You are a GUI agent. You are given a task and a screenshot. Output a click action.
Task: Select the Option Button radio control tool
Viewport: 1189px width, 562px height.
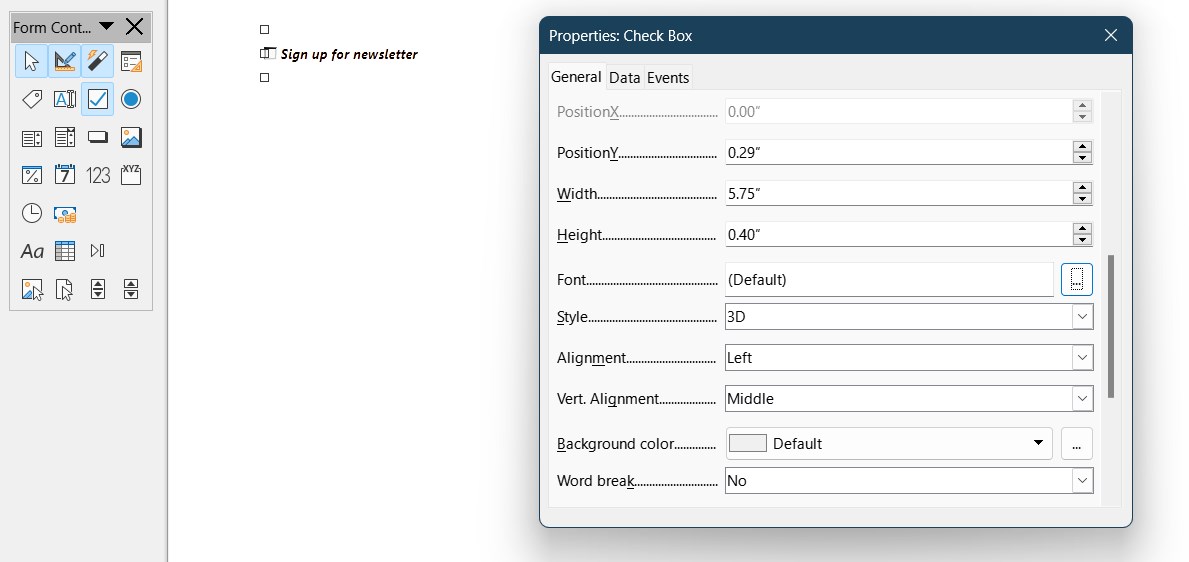point(131,99)
